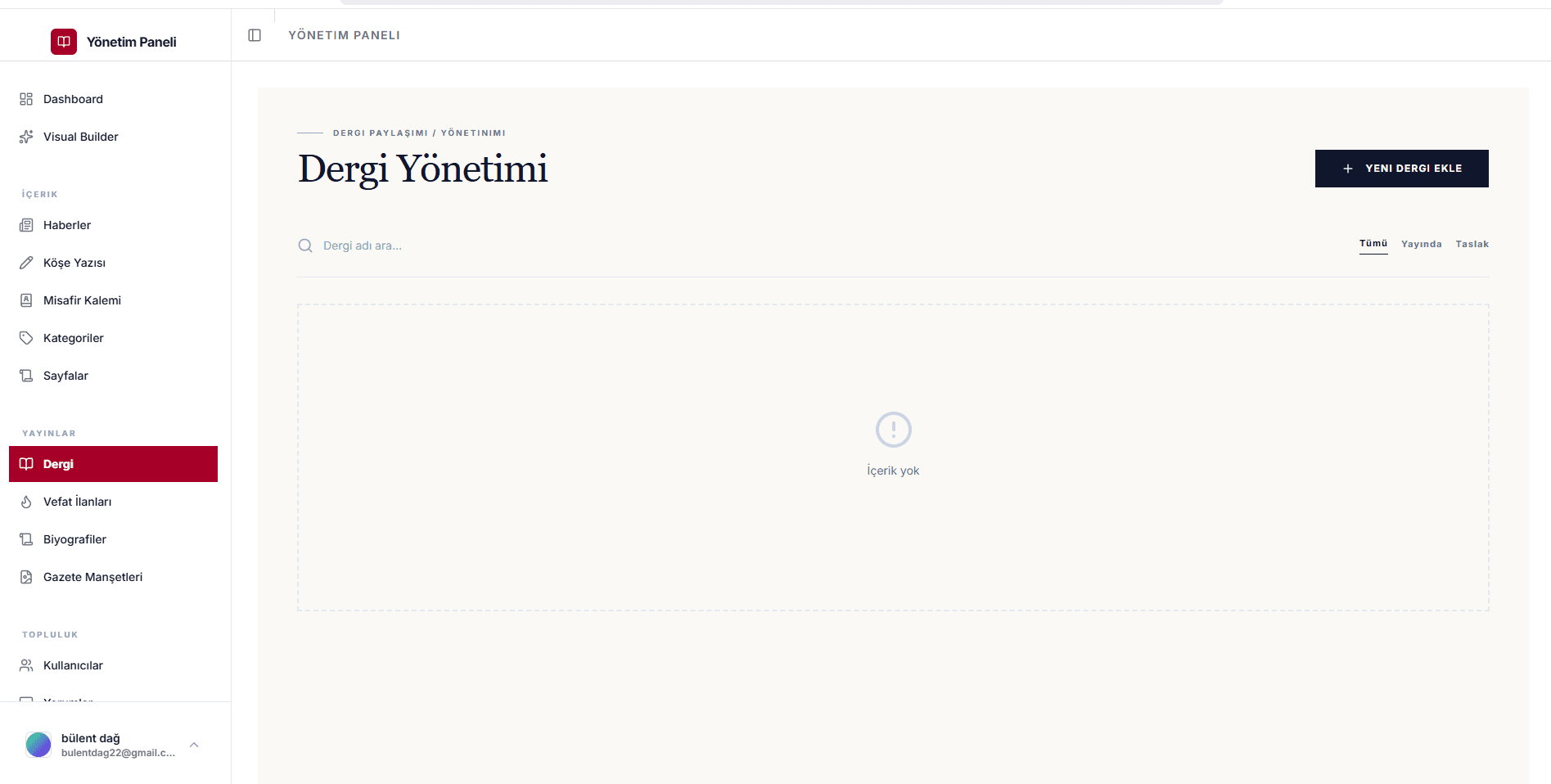This screenshot has height=784, width=1551.
Task: Expand the bülent dağ user menu chevron
Action: [x=194, y=745]
